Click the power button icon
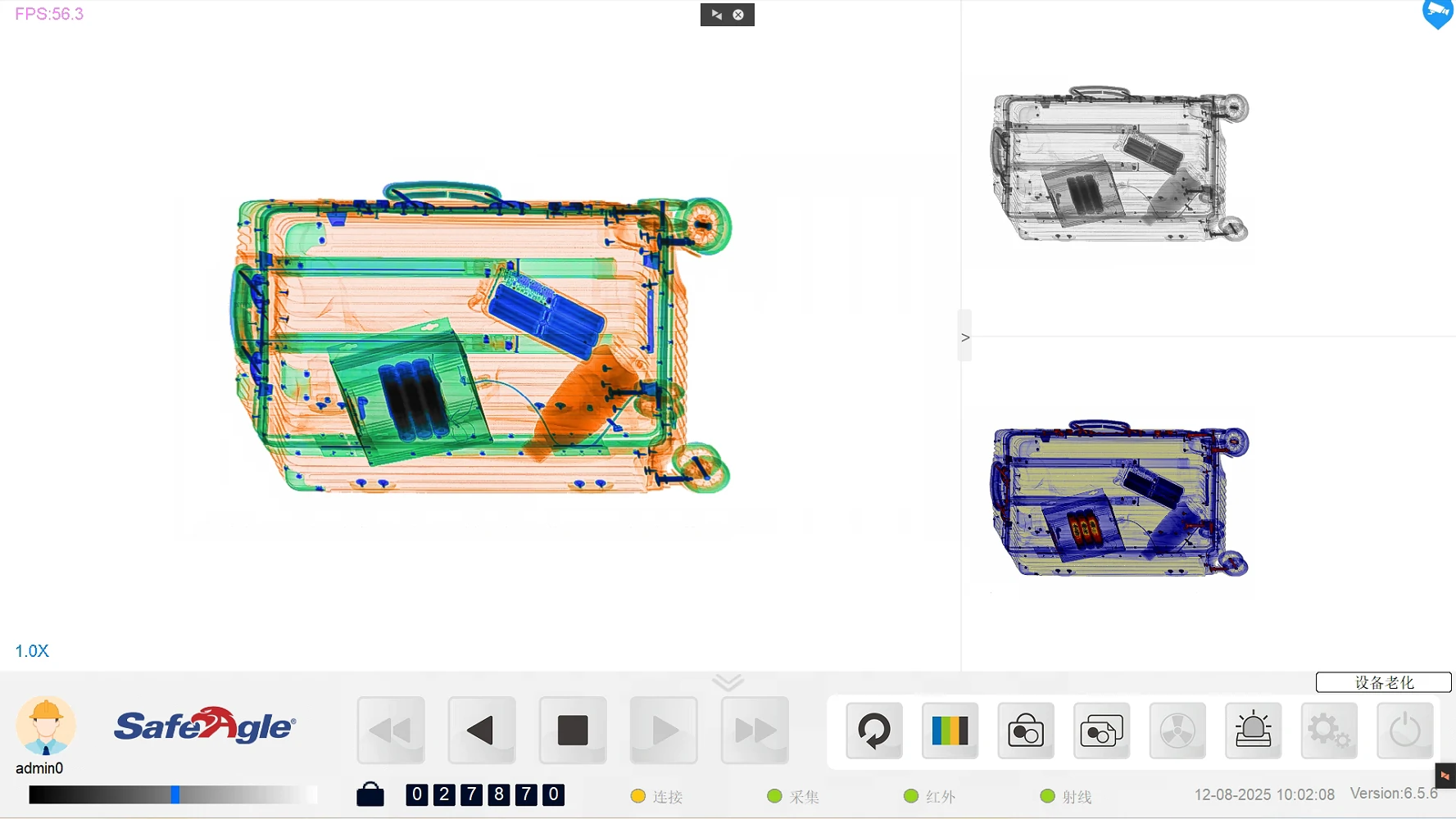 [1404, 731]
